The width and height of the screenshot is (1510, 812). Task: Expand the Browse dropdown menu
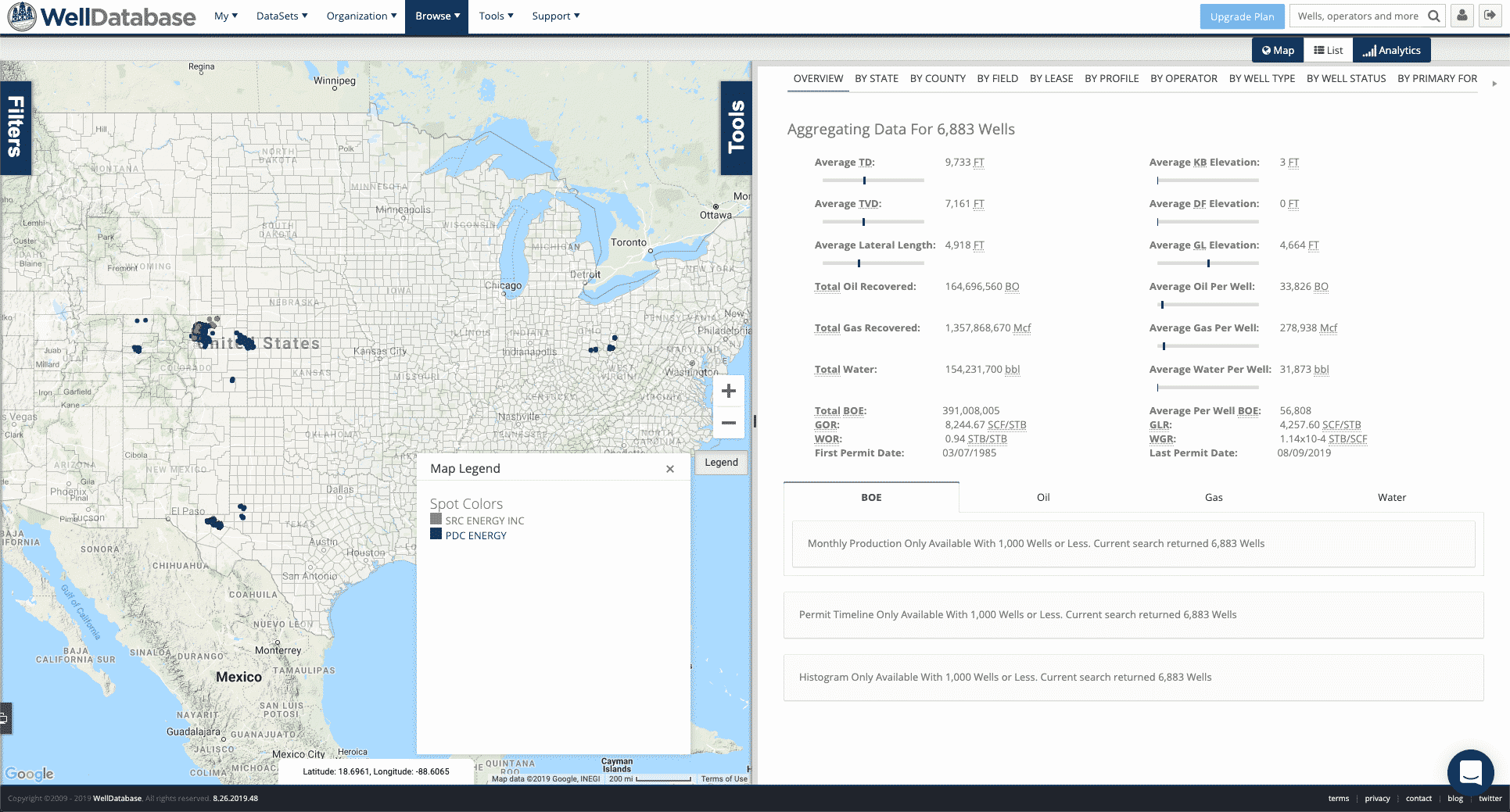coord(437,16)
